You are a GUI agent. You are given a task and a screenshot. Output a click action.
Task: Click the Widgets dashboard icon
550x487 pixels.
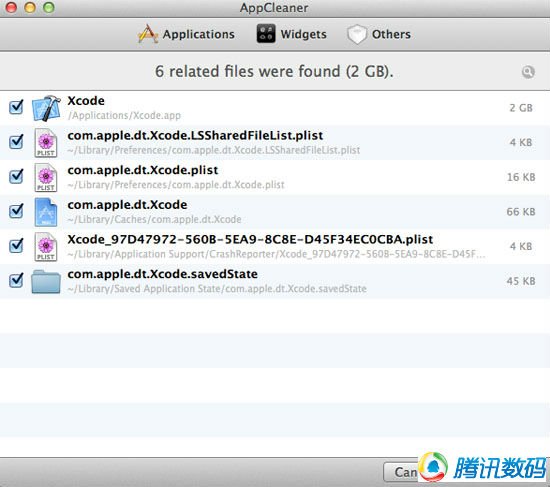tap(266, 34)
